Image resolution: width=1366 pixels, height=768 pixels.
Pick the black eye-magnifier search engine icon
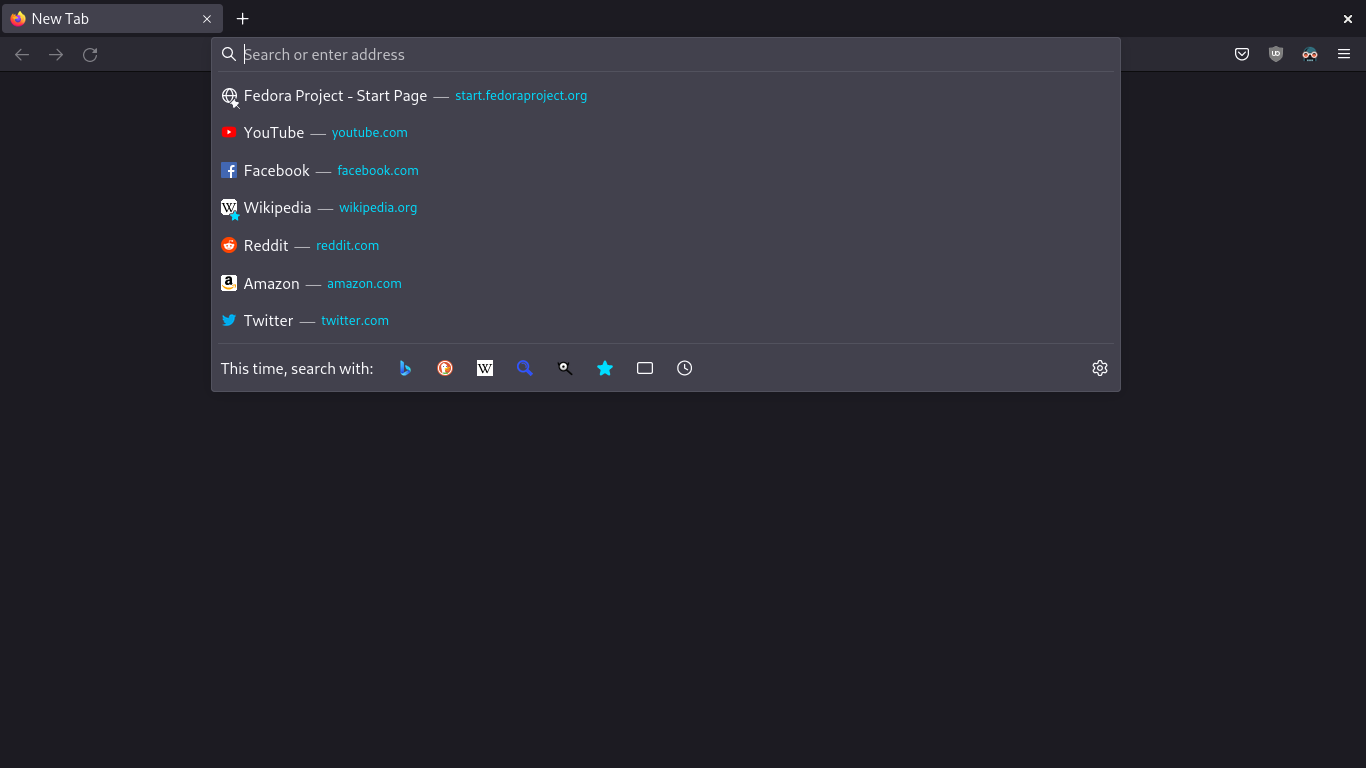(x=565, y=368)
